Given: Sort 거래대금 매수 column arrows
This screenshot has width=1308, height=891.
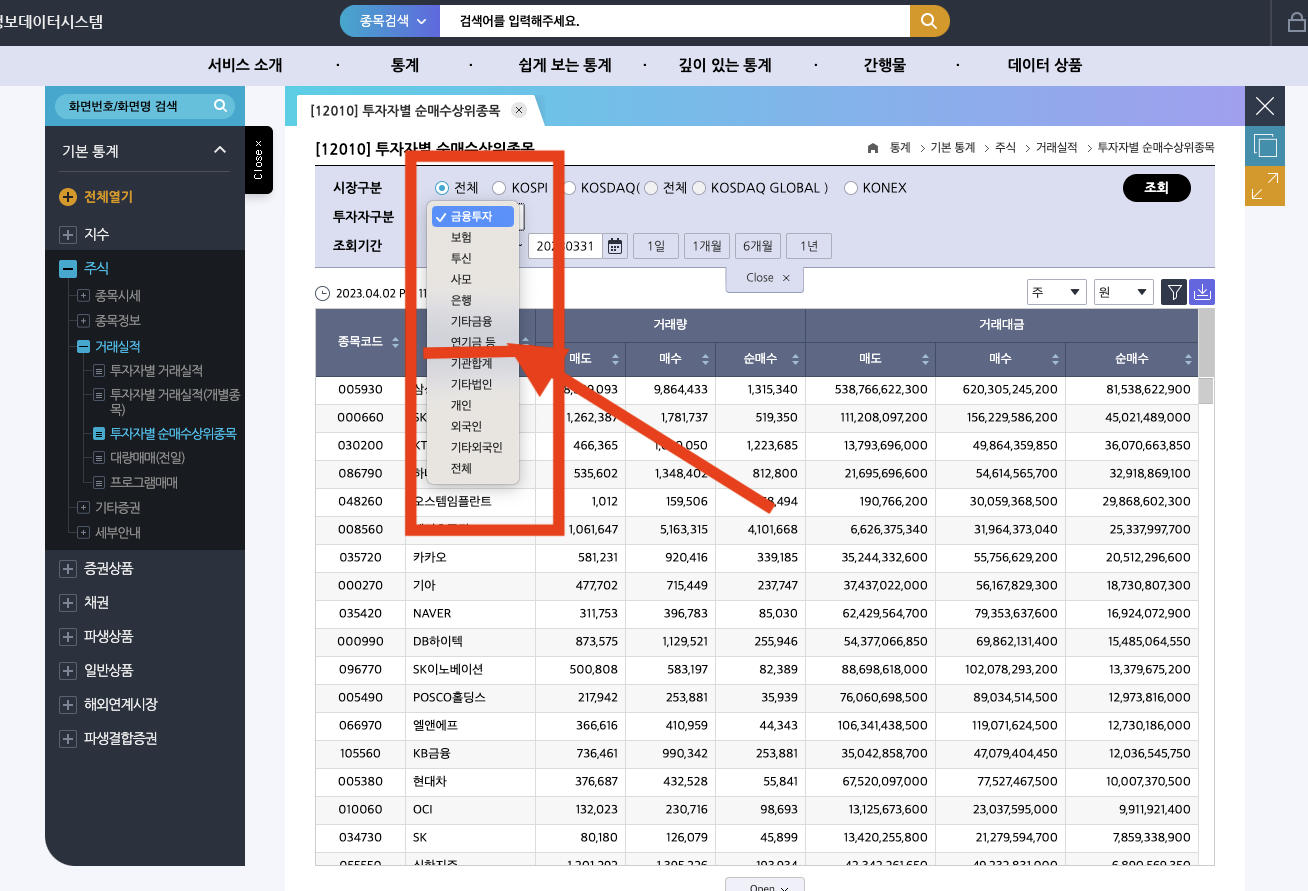Looking at the screenshot, I should click(x=1055, y=359).
